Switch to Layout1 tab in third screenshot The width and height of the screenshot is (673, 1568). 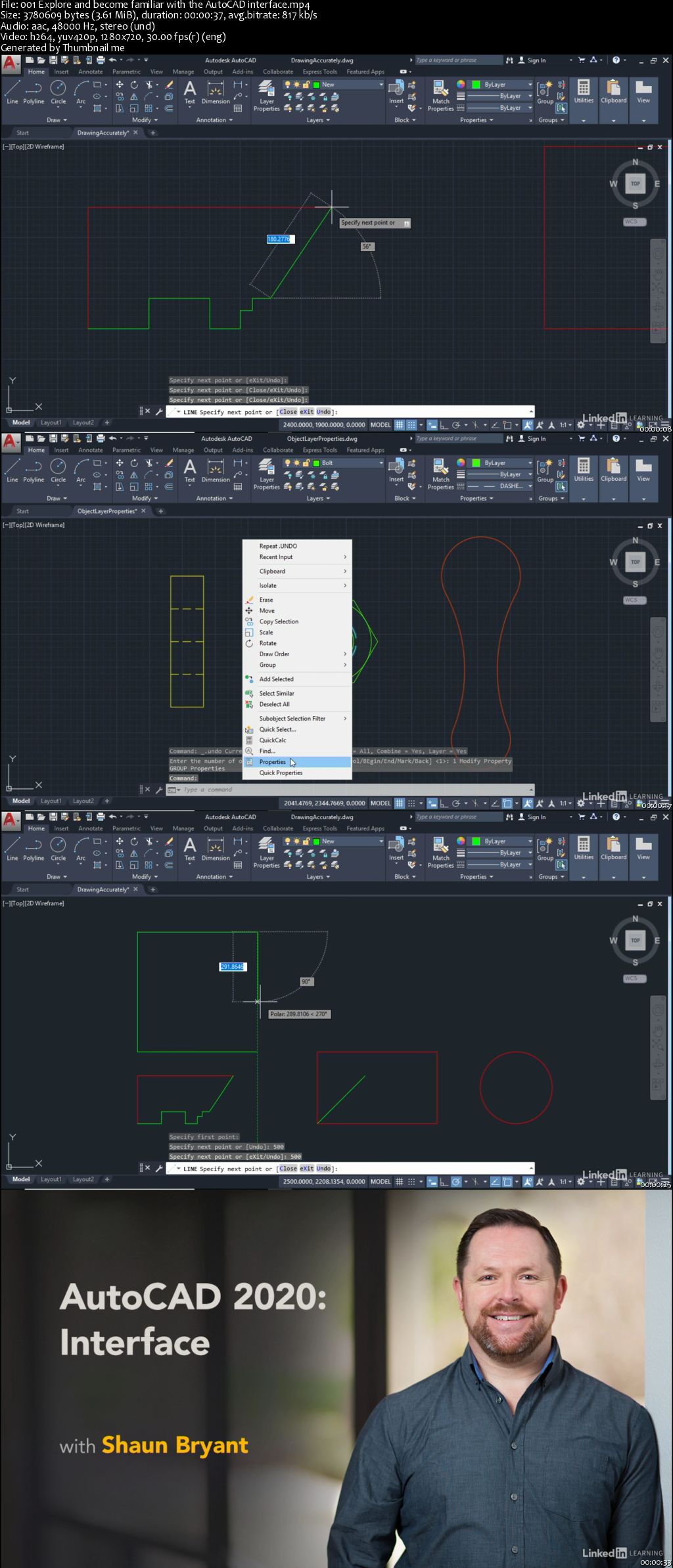(51, 1179)
